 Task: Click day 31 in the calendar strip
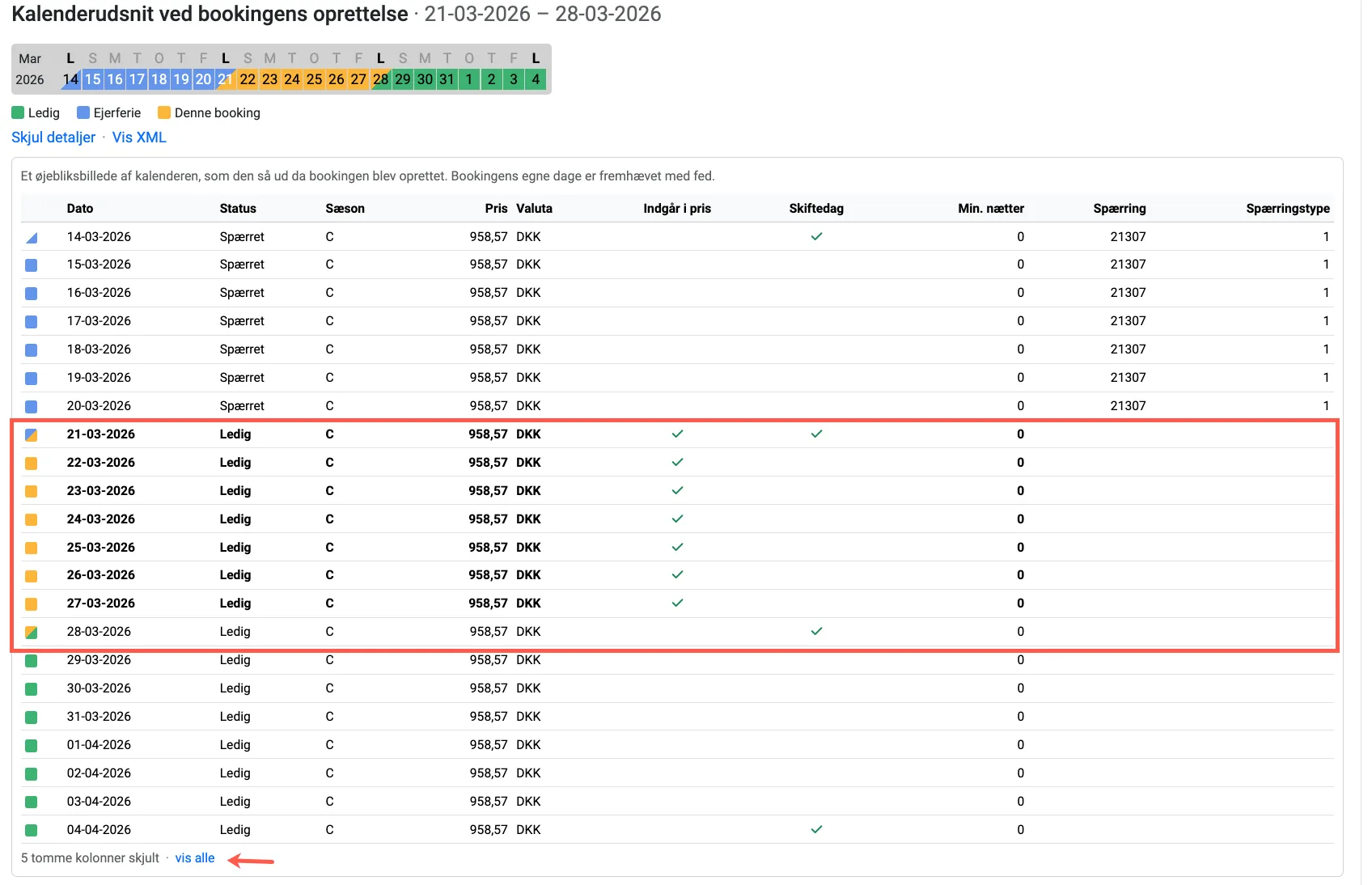447,79
